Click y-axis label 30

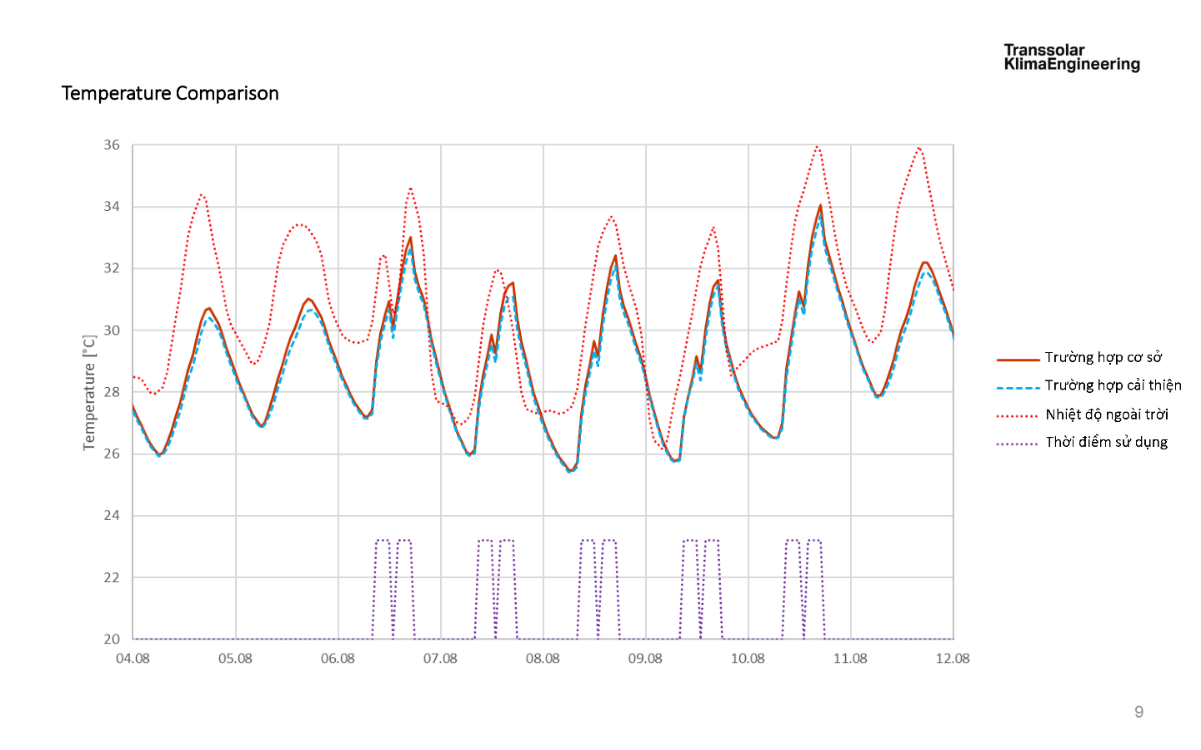(x=111, y=330)
